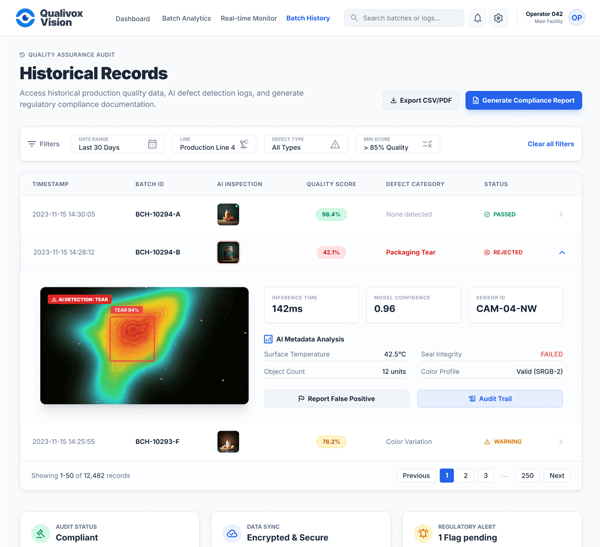This screenshot has height=547, width=600.
Task: Switch to the Real-time Monitor tab
Action: coord(248,18)
